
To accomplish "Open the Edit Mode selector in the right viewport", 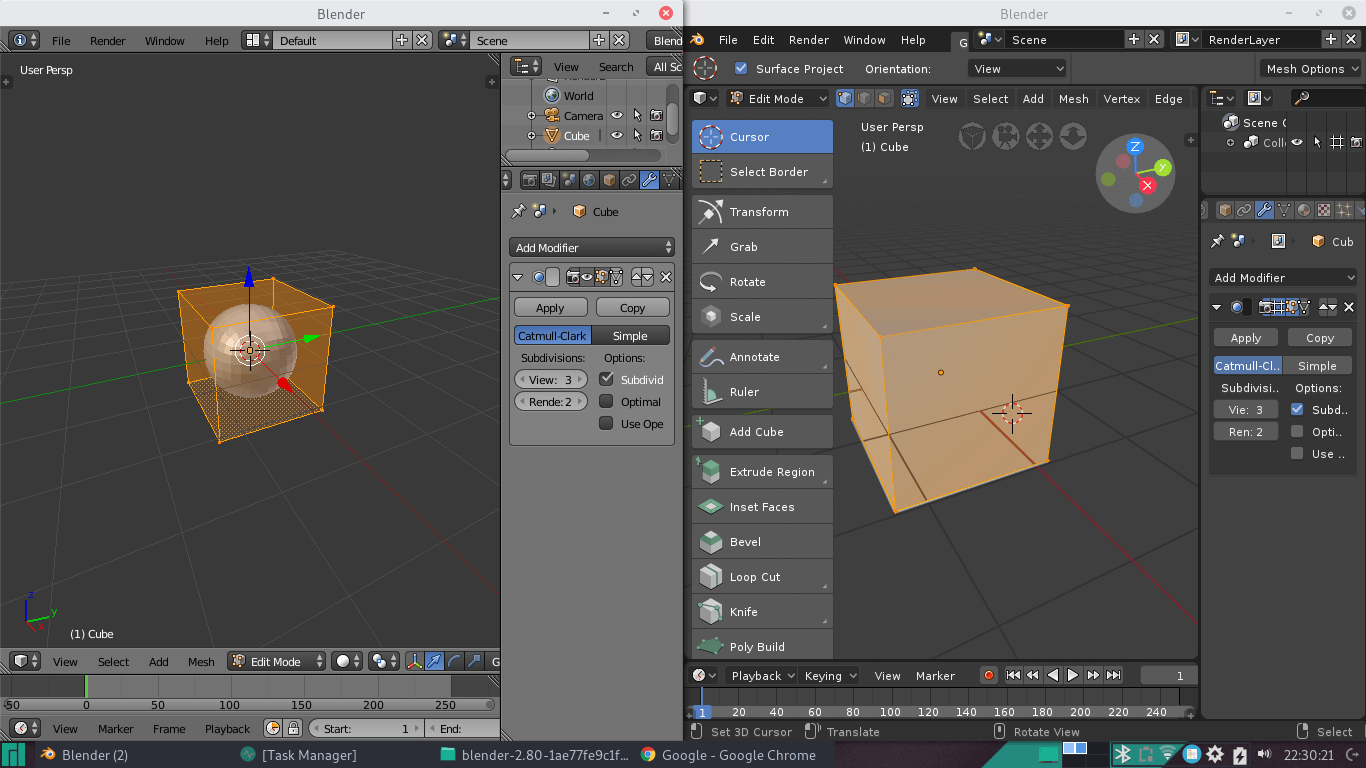I will click(777, 98).
